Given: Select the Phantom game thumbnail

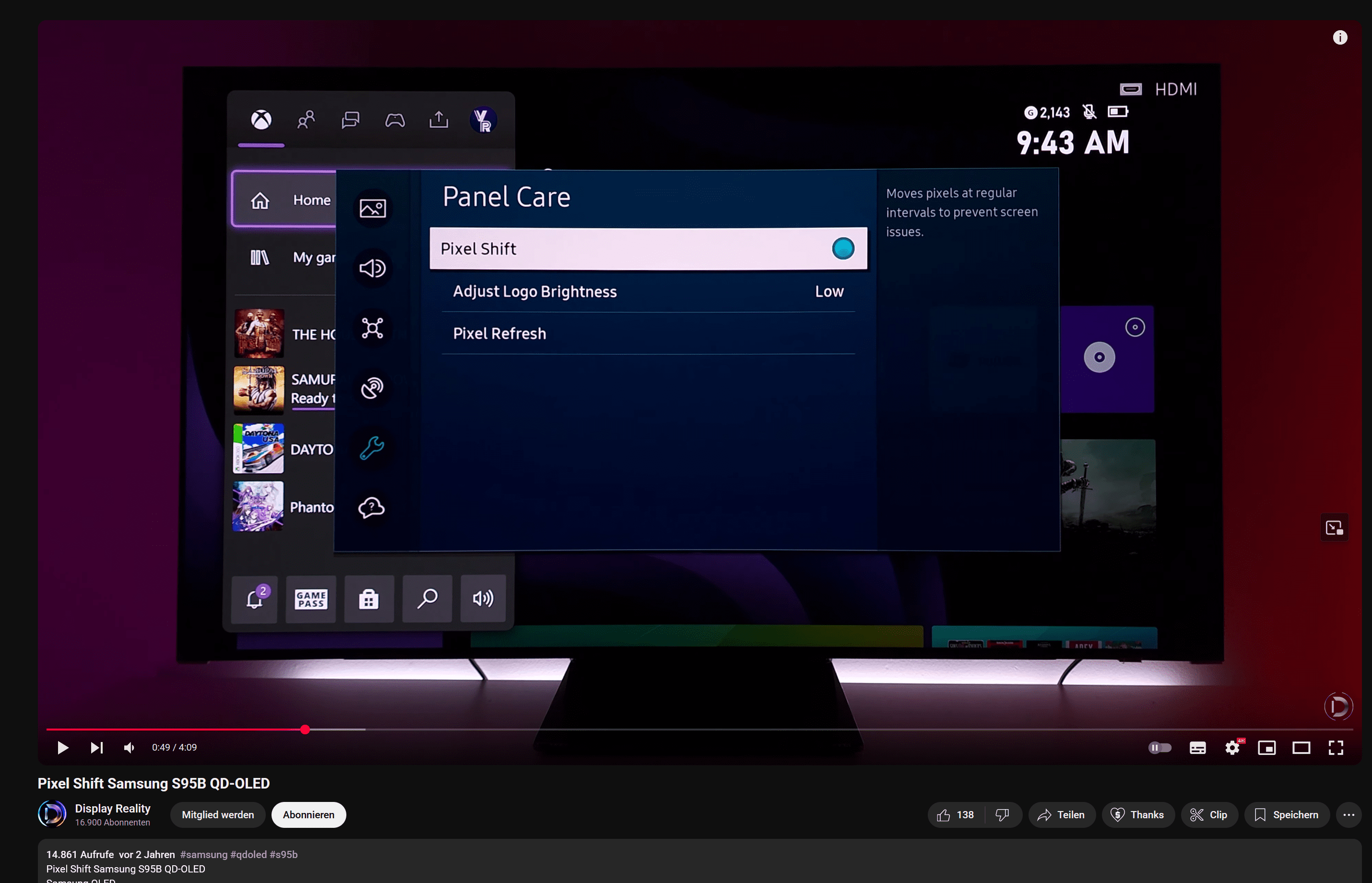Looking at the screenshot, I should tap(259, 506).
